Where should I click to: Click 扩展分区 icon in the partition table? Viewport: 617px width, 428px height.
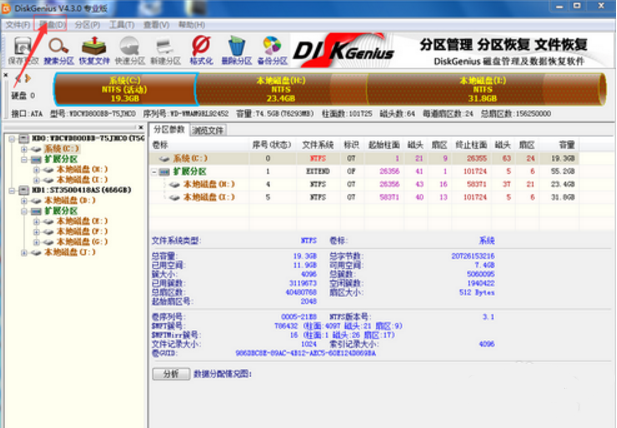coord(164,172)
